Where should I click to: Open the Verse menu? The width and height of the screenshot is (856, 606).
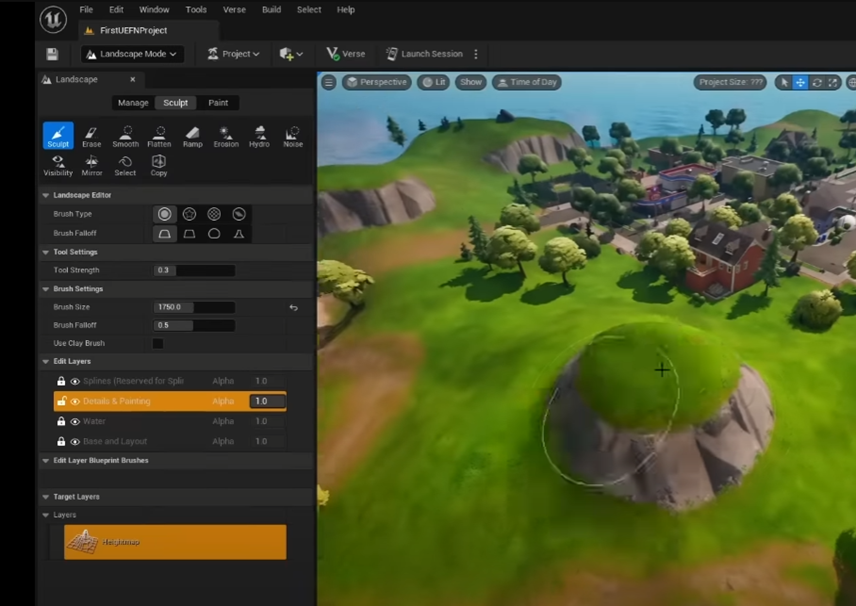coord(234,10)
